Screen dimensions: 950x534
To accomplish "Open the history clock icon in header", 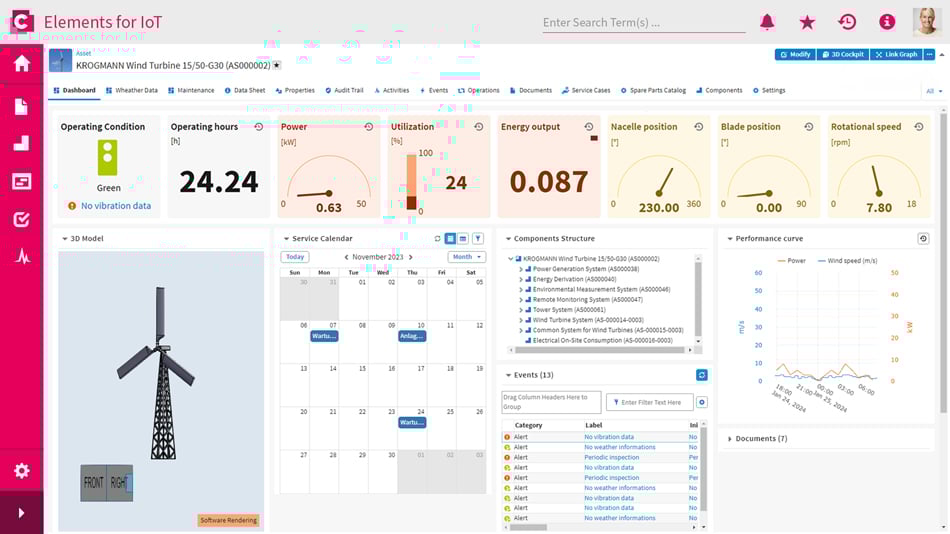I will point(847,22).
